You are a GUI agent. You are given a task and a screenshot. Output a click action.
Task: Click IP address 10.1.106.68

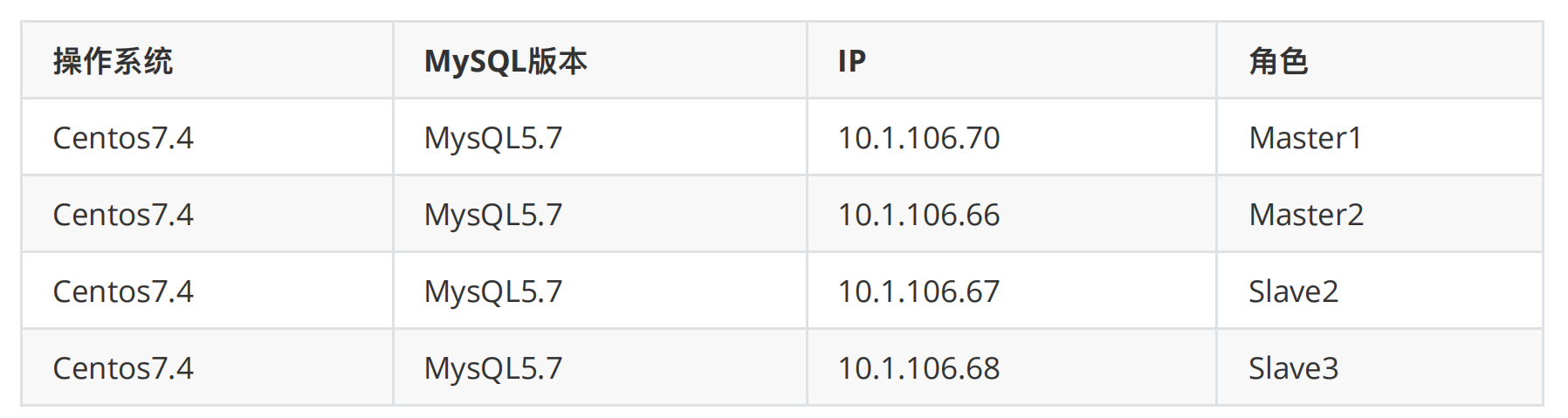tap(918, 368)
